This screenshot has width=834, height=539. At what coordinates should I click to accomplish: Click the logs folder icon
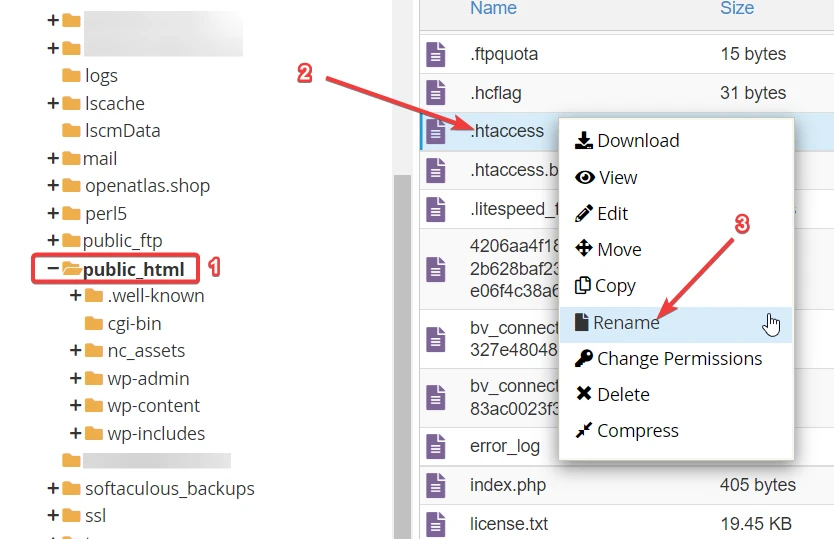[x=71, y=76]
